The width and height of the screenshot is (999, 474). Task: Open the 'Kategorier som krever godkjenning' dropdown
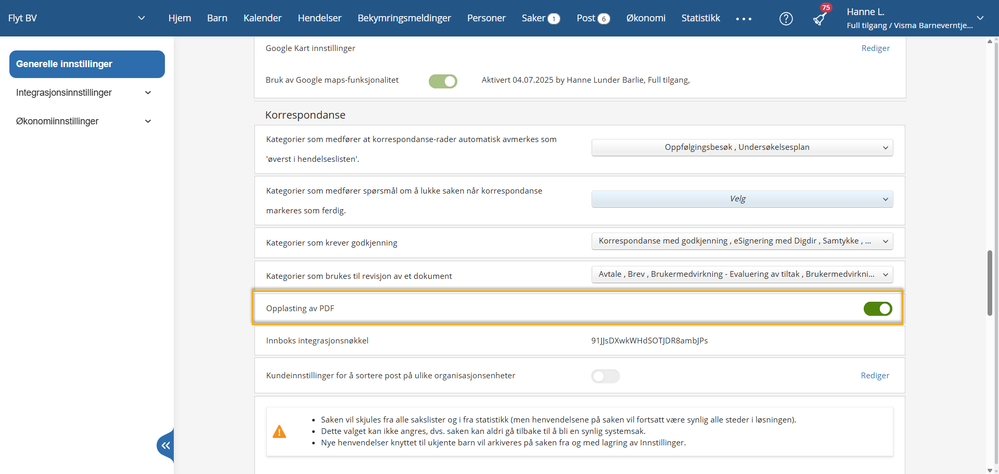tap(742, 241)
